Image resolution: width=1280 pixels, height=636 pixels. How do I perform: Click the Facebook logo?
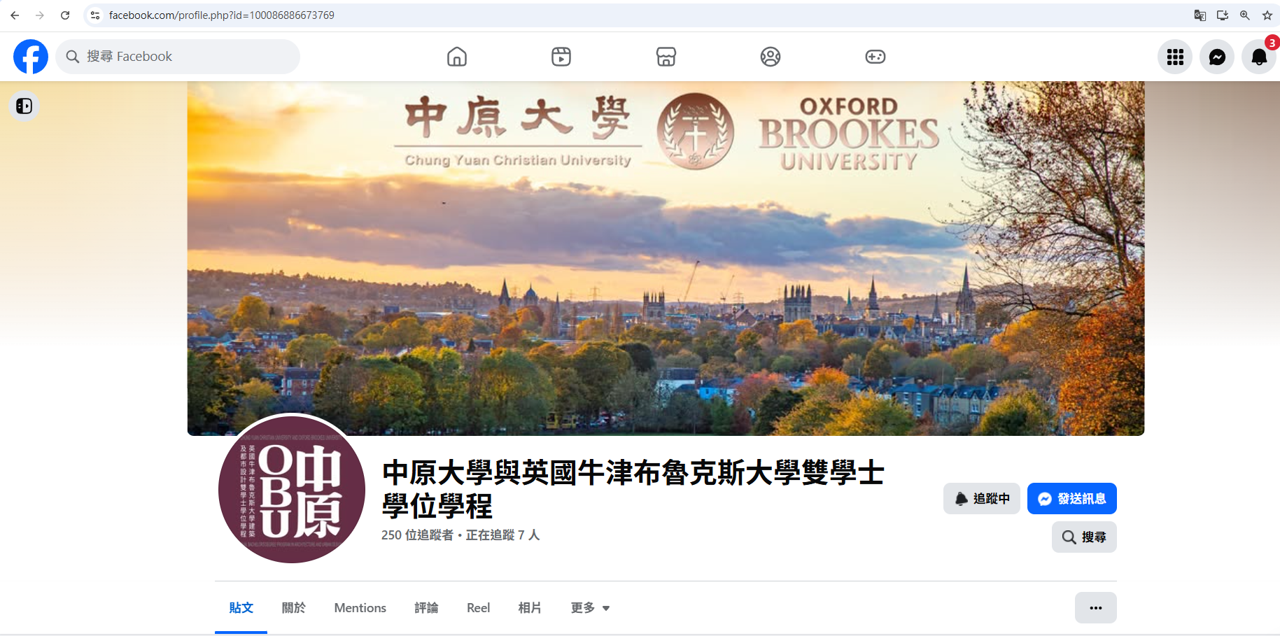point(31,57)
